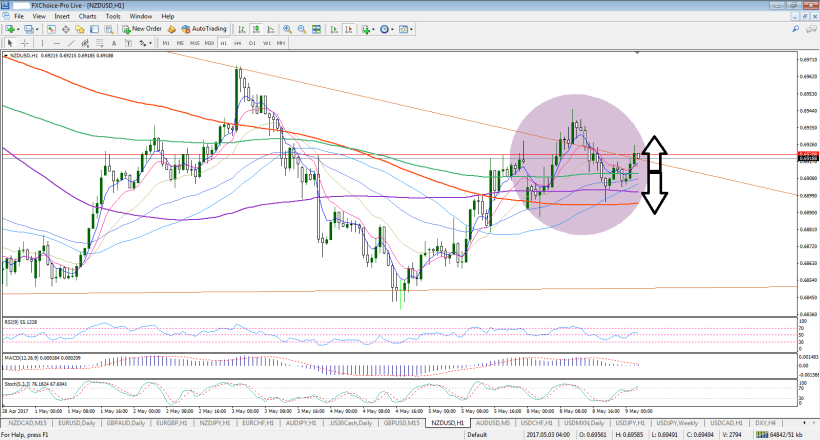Open the Charts menu
The image size is (820, 440).
click(x=87, y=16)
